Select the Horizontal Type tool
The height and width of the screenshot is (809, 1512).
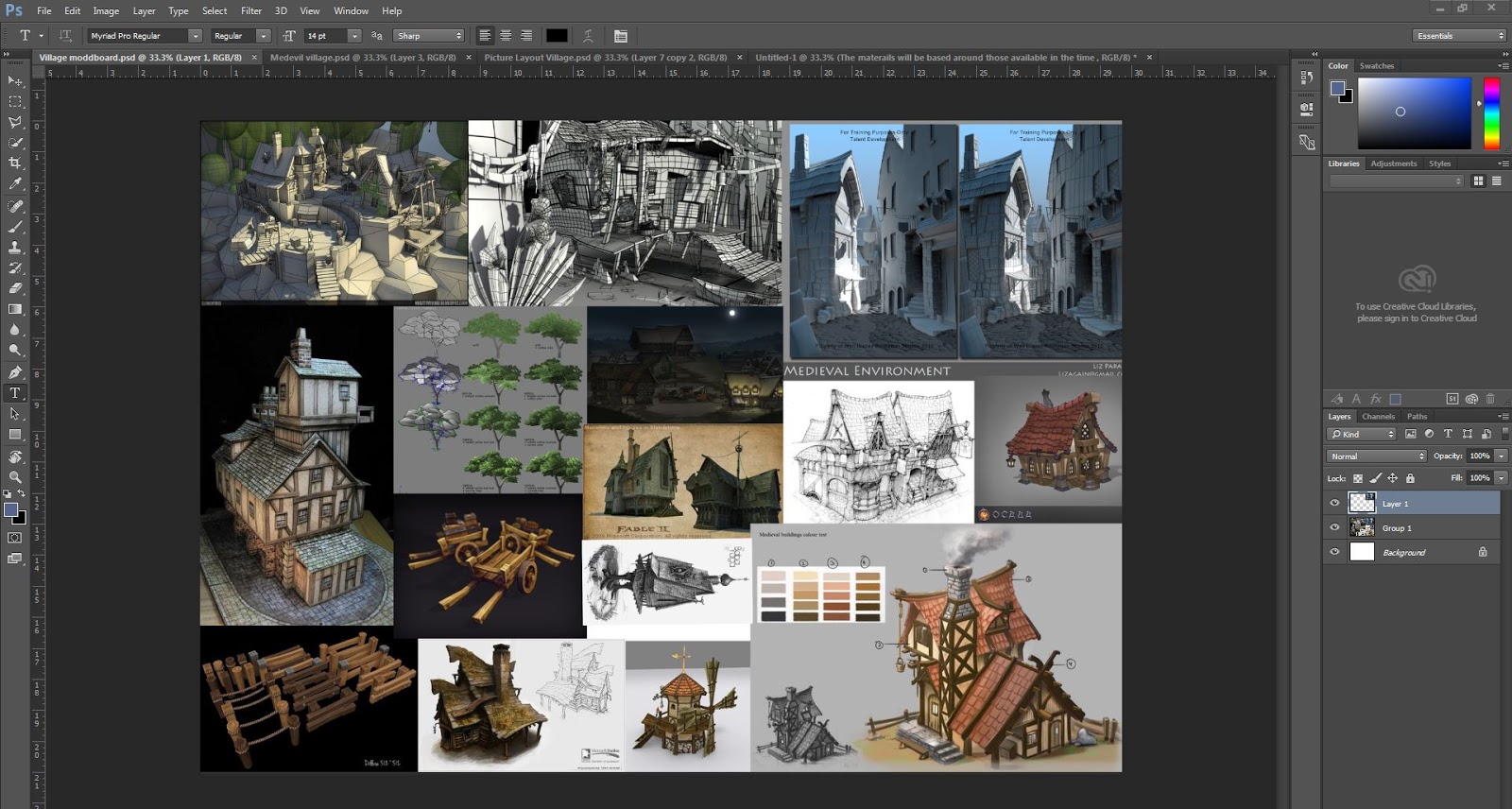[15, 393]
